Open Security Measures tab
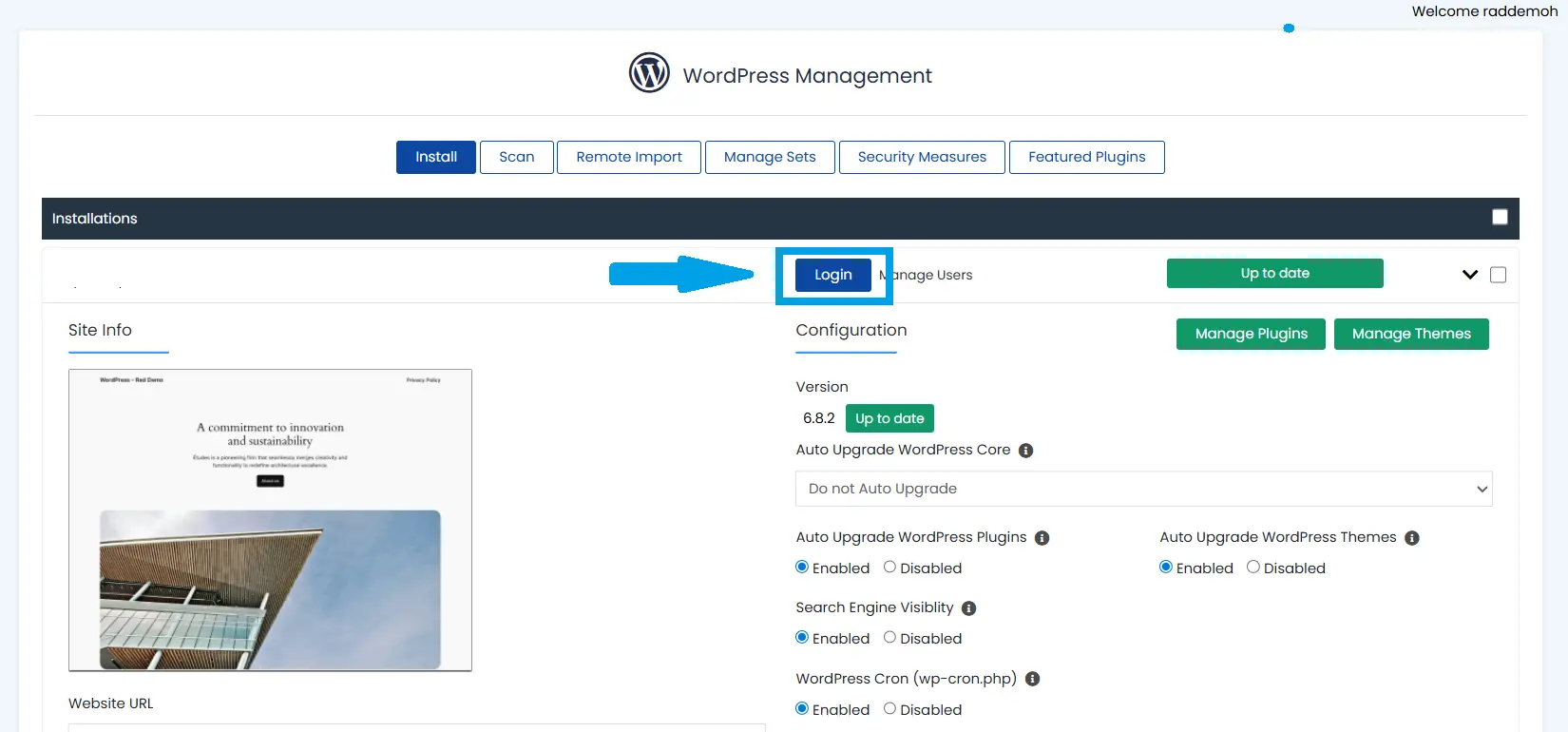Screen dimensions: 1568x732 click(x=922, y=157)
